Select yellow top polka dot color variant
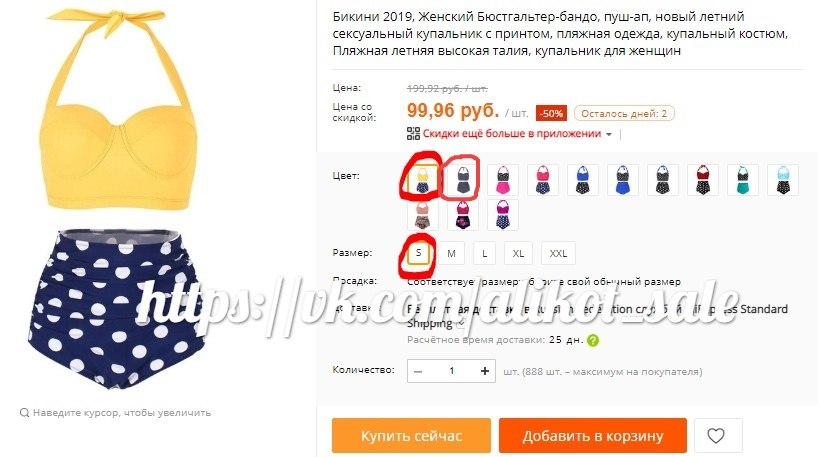This screenshot has height=457, width=818. 423,180
